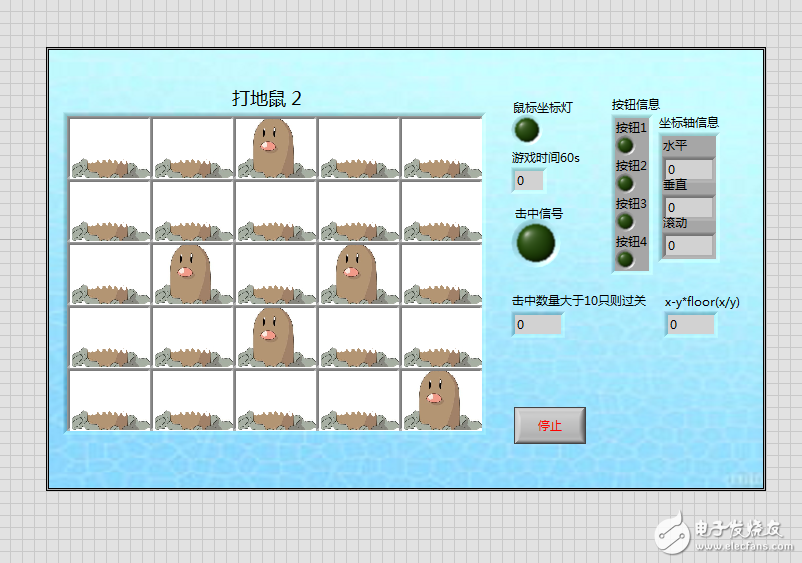
Task: Click the empty mole hole in row five, fourth column
Action: [x=359, y=400]
